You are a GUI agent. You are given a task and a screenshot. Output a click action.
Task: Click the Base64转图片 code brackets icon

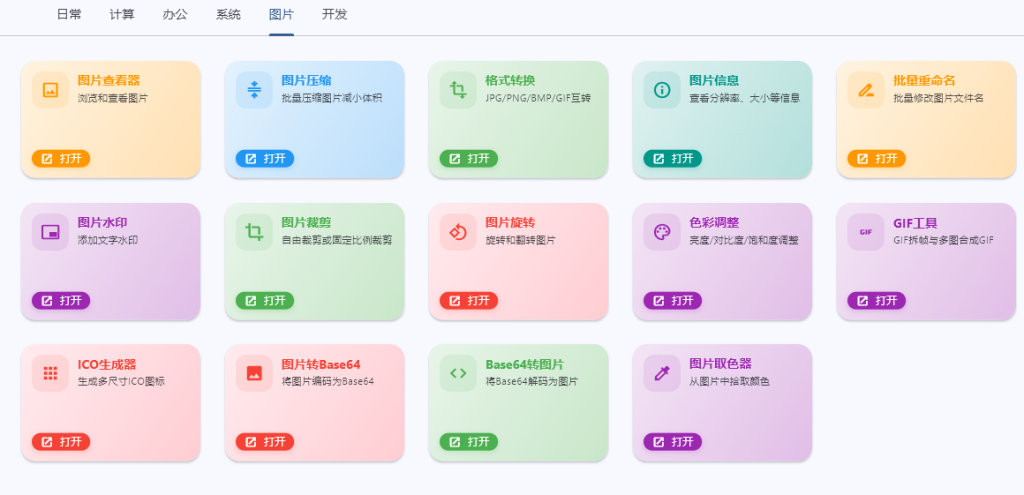[458, 374]
